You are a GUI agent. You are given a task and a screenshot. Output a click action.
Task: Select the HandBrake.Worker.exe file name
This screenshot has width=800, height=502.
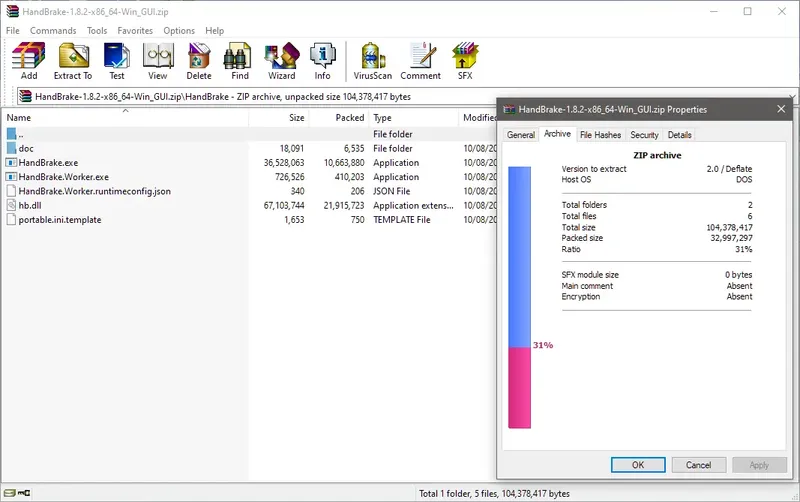[x=64, y=177]
